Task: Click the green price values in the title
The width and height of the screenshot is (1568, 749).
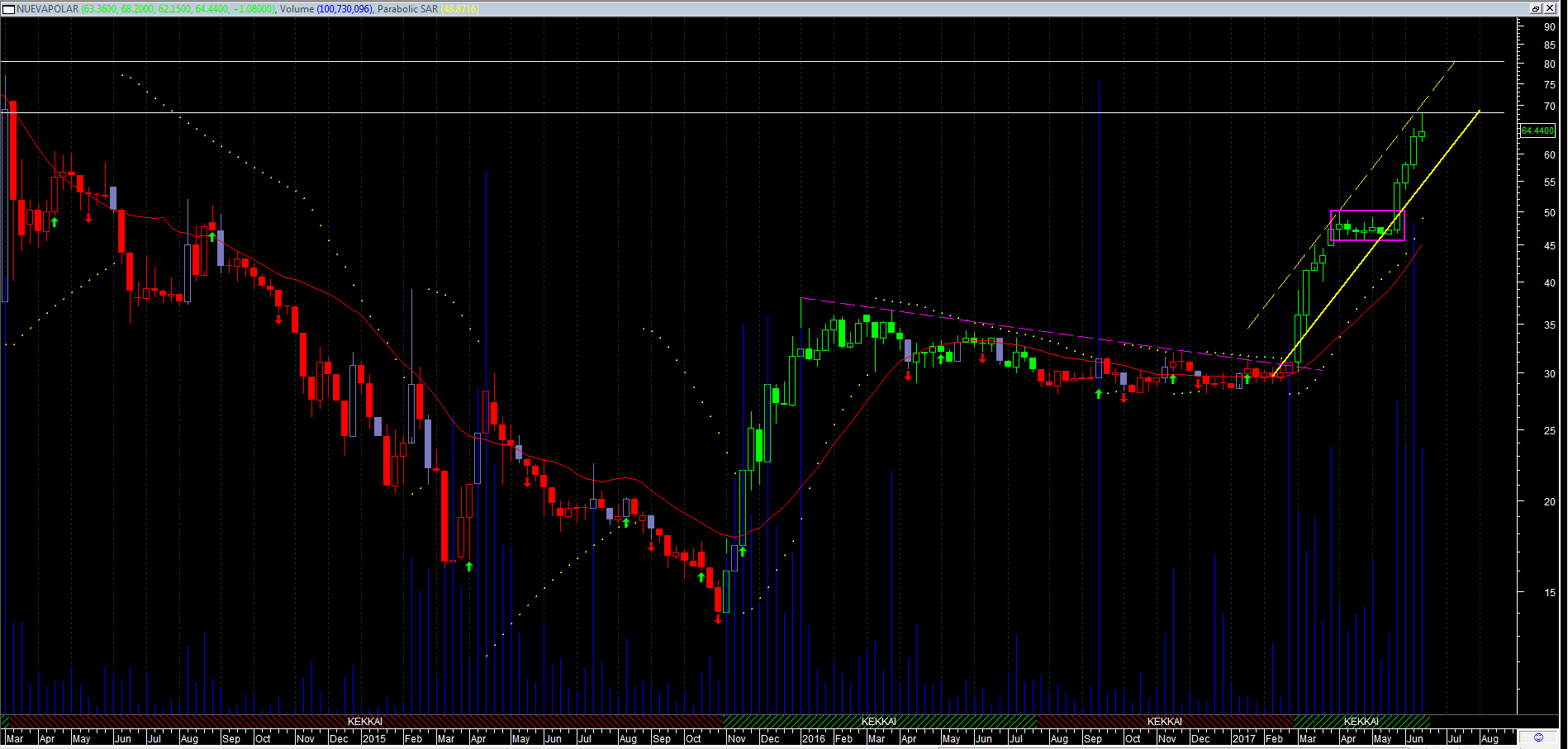Action: tap(178, 9)
